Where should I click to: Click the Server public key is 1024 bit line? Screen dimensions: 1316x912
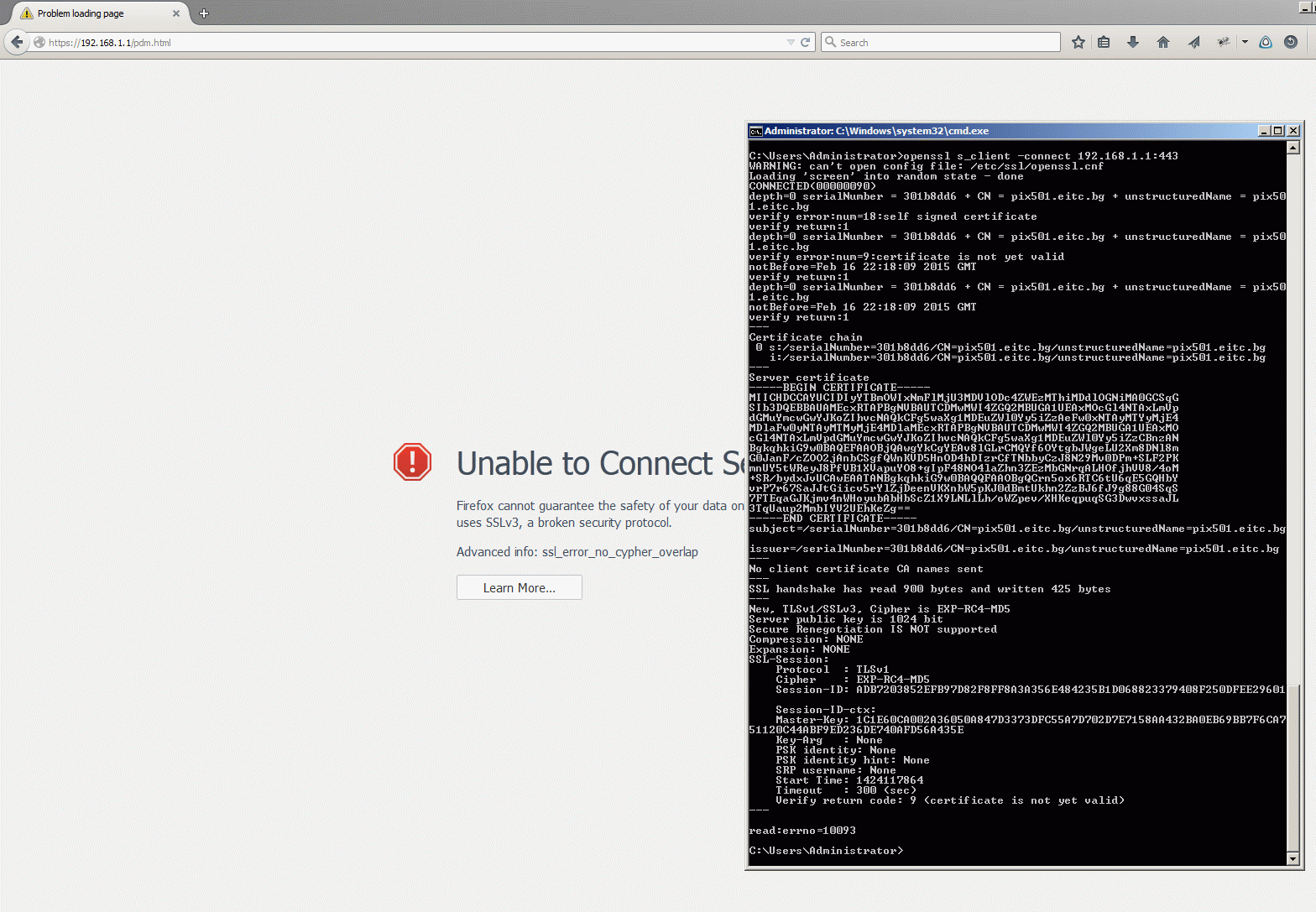click(x=846, y=619)
